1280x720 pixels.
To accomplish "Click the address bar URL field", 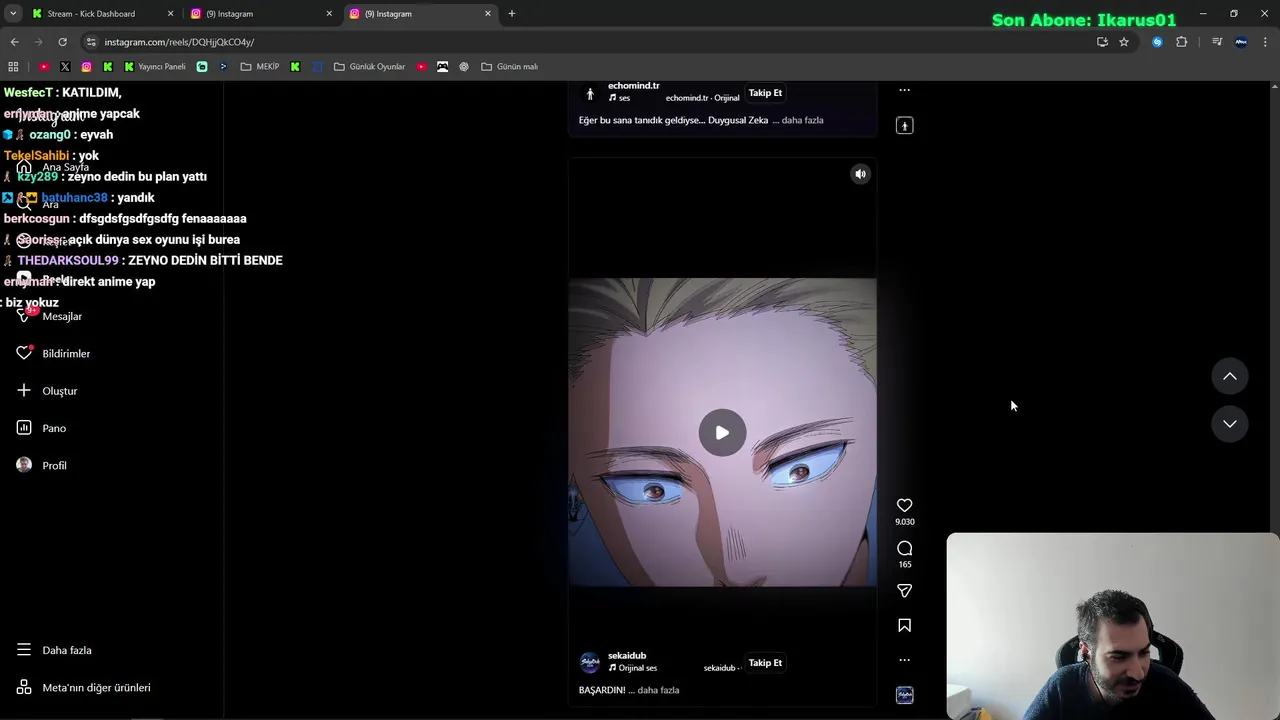I will pyautogui.click(x=590, y=42).
